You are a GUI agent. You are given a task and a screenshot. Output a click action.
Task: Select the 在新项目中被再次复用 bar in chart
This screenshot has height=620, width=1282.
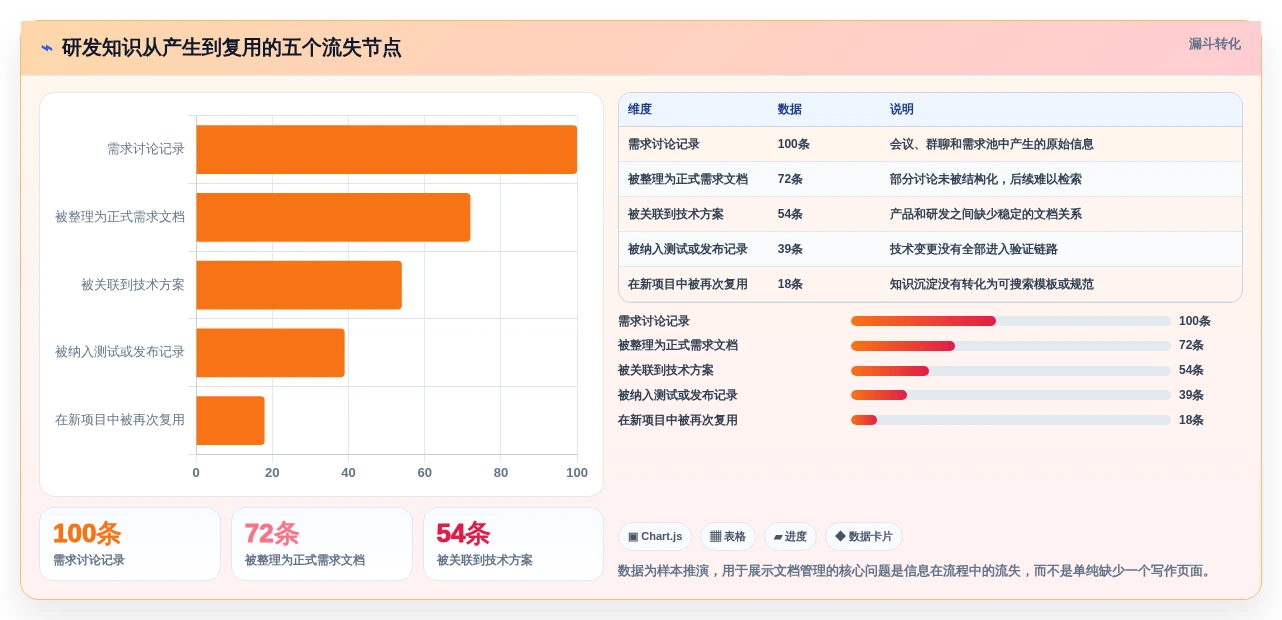tap(230, 420)
